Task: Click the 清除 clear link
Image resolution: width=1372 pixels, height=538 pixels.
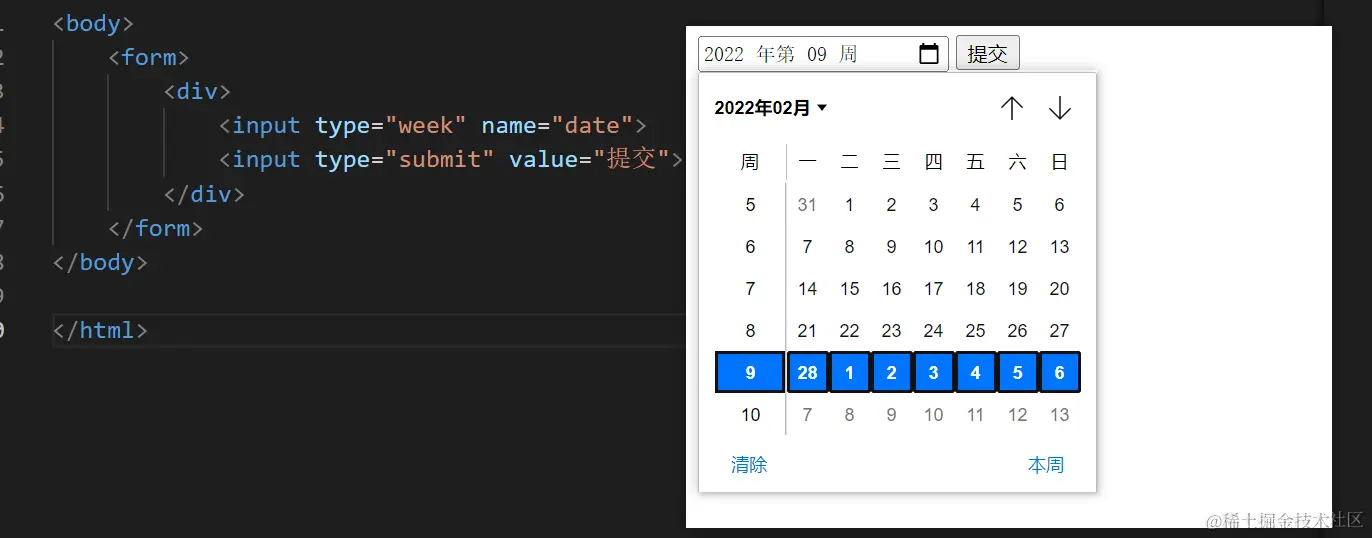Action: [749, 465]
